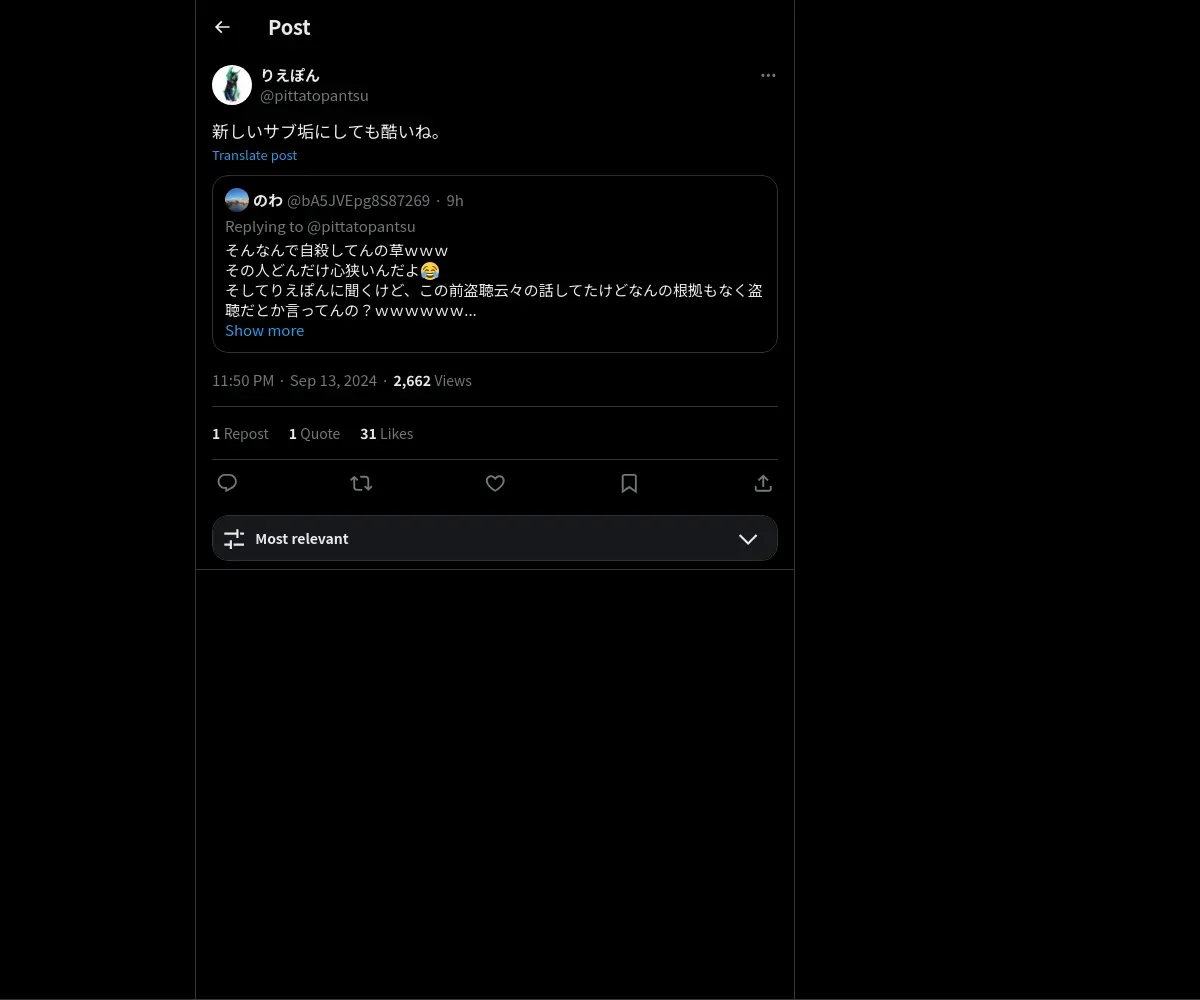Go back using the arrow icon
The width and height of the screenshot is (1200, 1000).
click(x=222, y=27)
